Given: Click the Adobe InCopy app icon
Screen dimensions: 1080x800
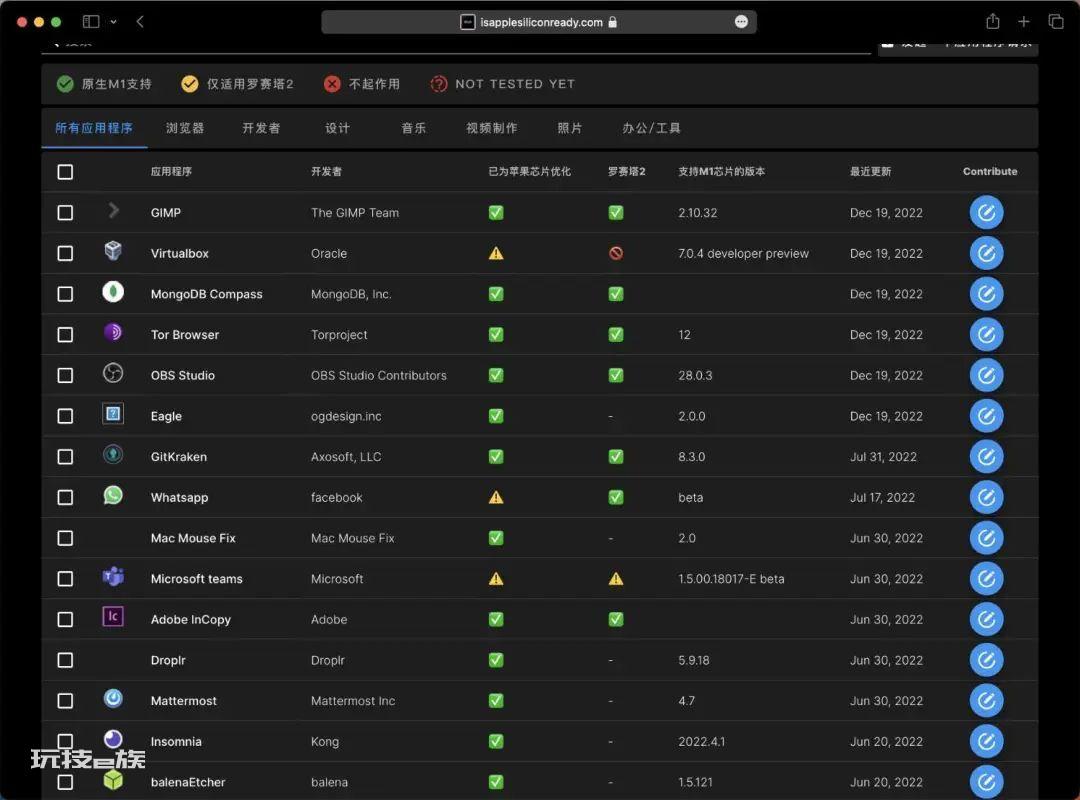Looking at the screenshot, I should (x=113, y=616).
